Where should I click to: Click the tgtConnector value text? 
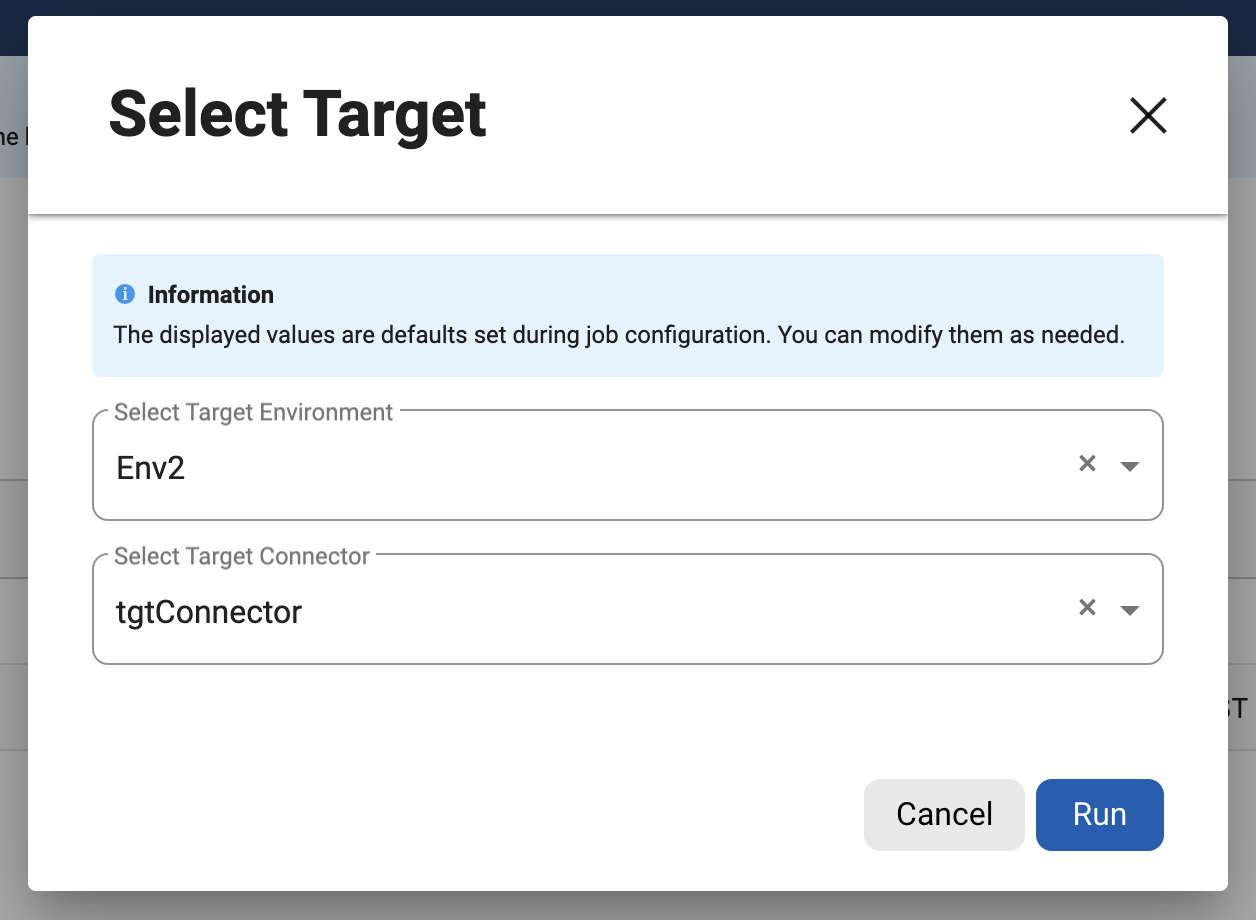tap(209, 612)
